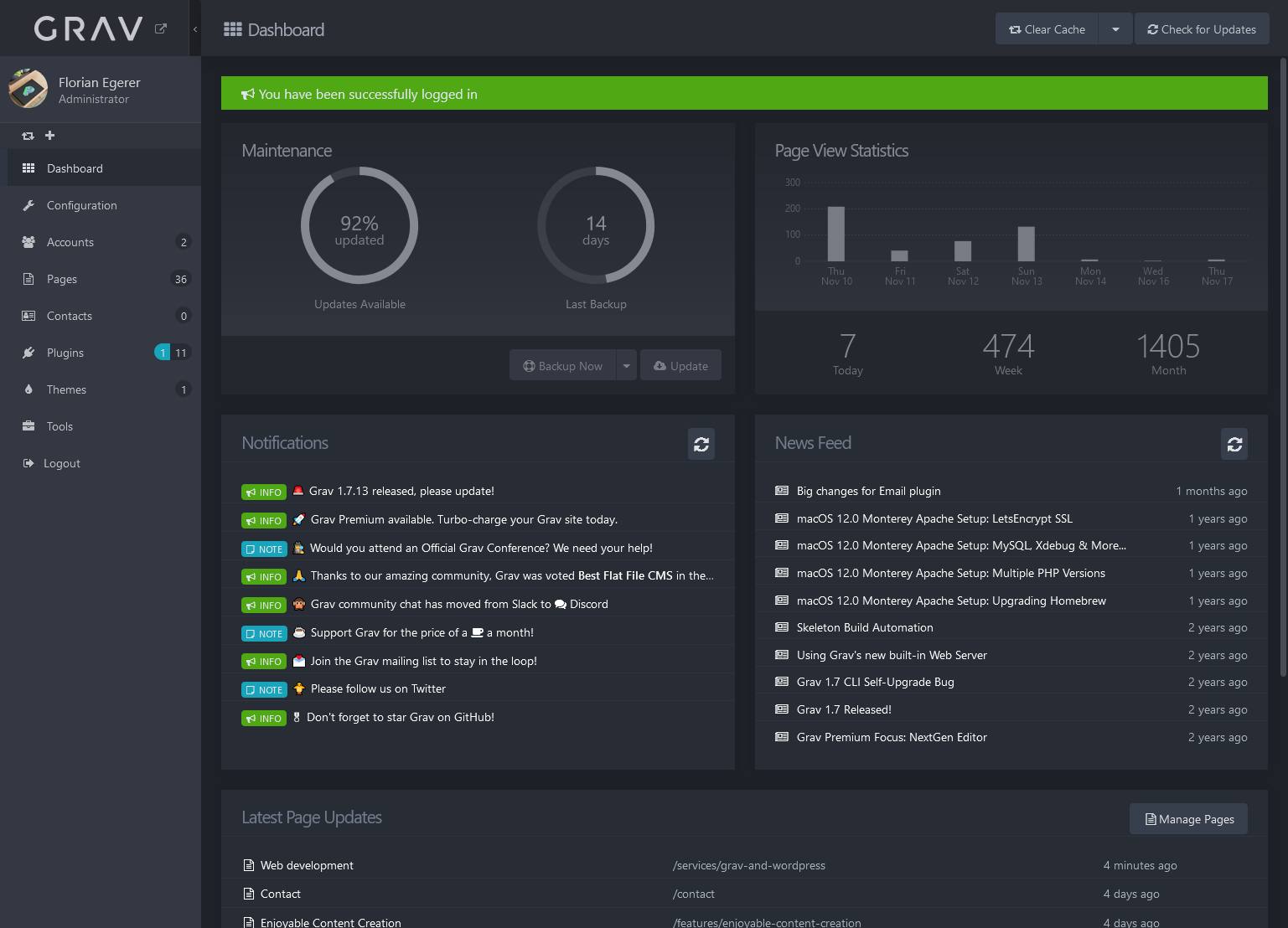
Task: Click the Thu Nov 10 bar in page views chart
Action: 836,234
